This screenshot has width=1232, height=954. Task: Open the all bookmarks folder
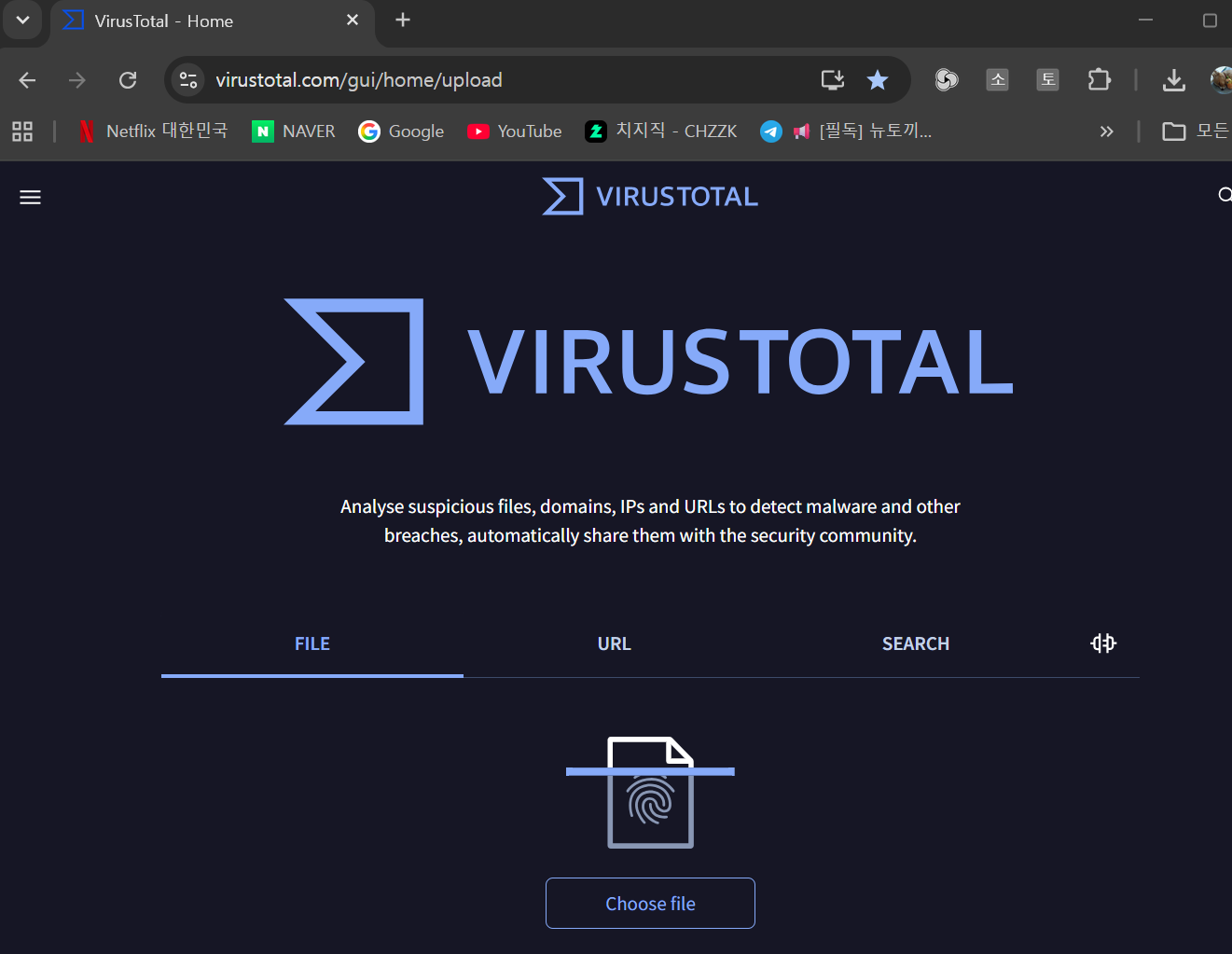pos(1196,131)
